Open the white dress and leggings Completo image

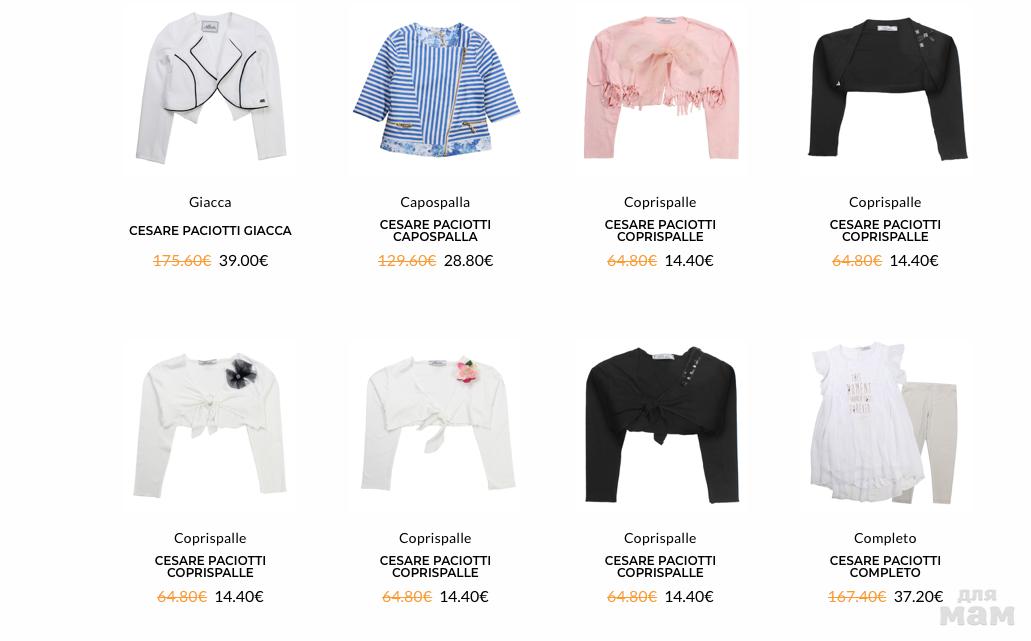[885, 424]
